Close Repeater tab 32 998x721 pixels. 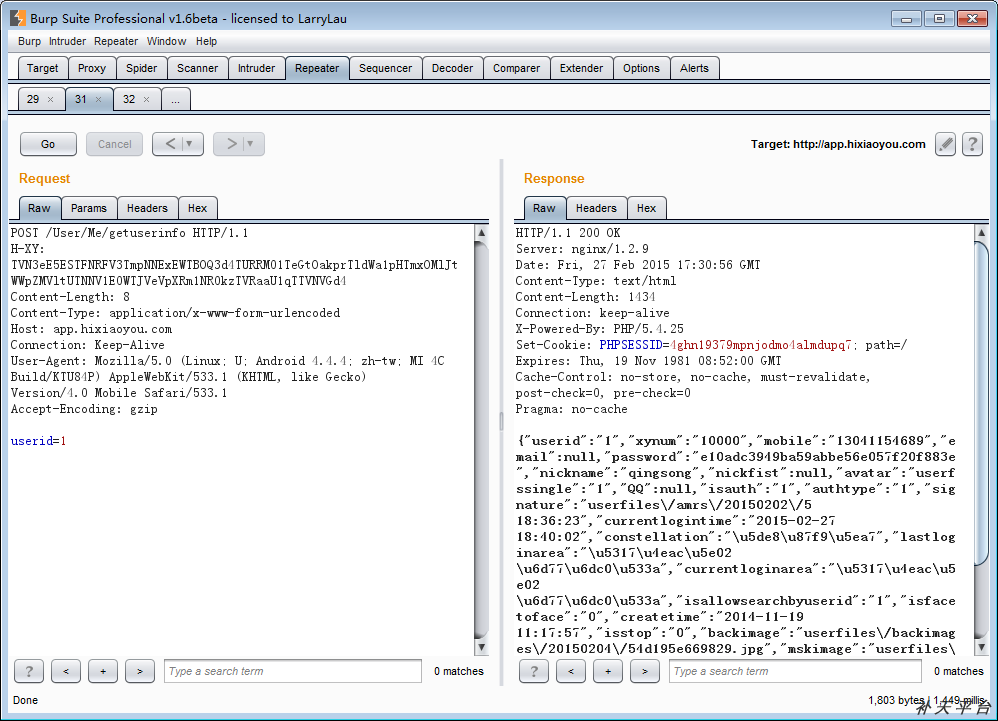[x=146, y=100]
